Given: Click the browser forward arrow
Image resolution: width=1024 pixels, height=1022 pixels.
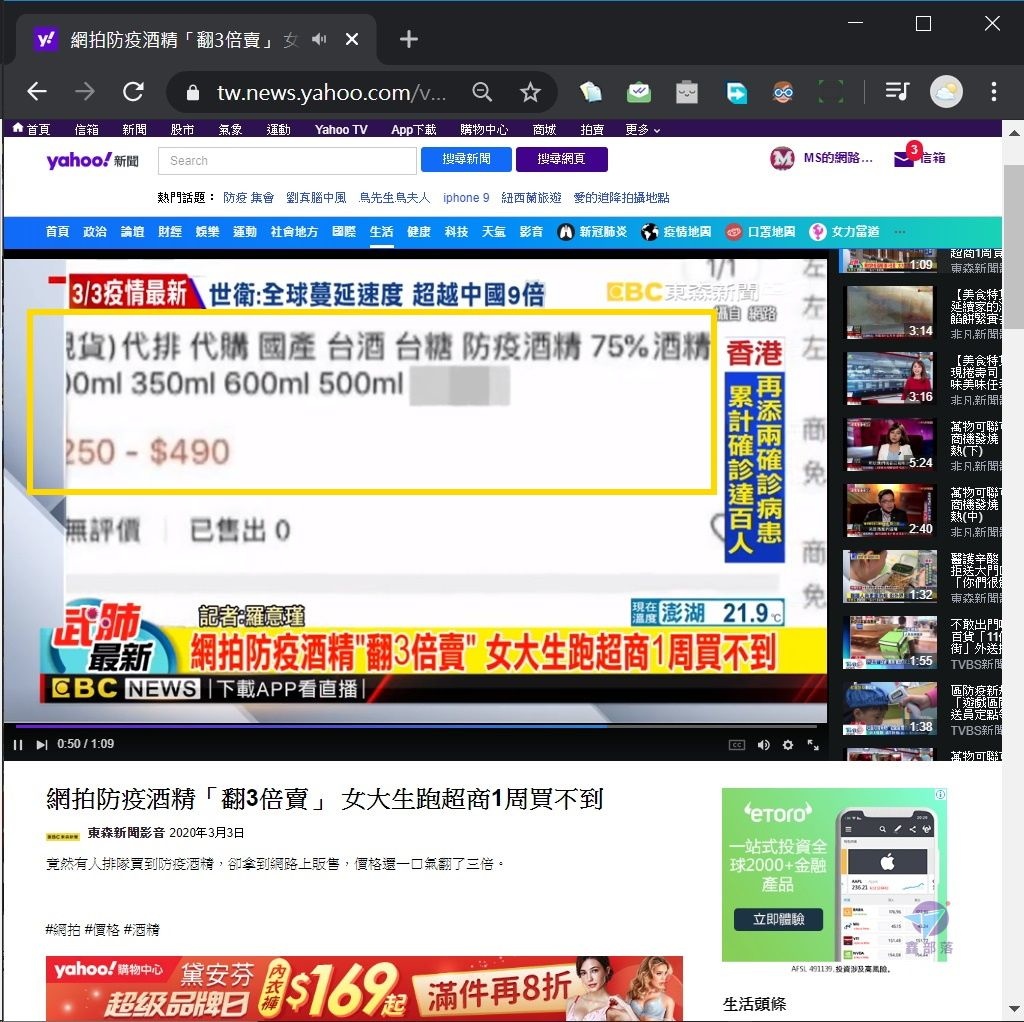Looking at the screenshot, I should tap(85, 91).
